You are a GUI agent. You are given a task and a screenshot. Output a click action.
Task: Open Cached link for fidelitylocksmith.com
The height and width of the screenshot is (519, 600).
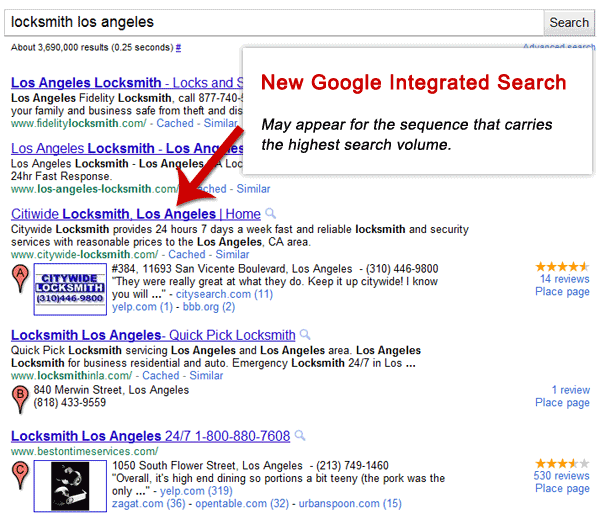click(x=175, y=123)
